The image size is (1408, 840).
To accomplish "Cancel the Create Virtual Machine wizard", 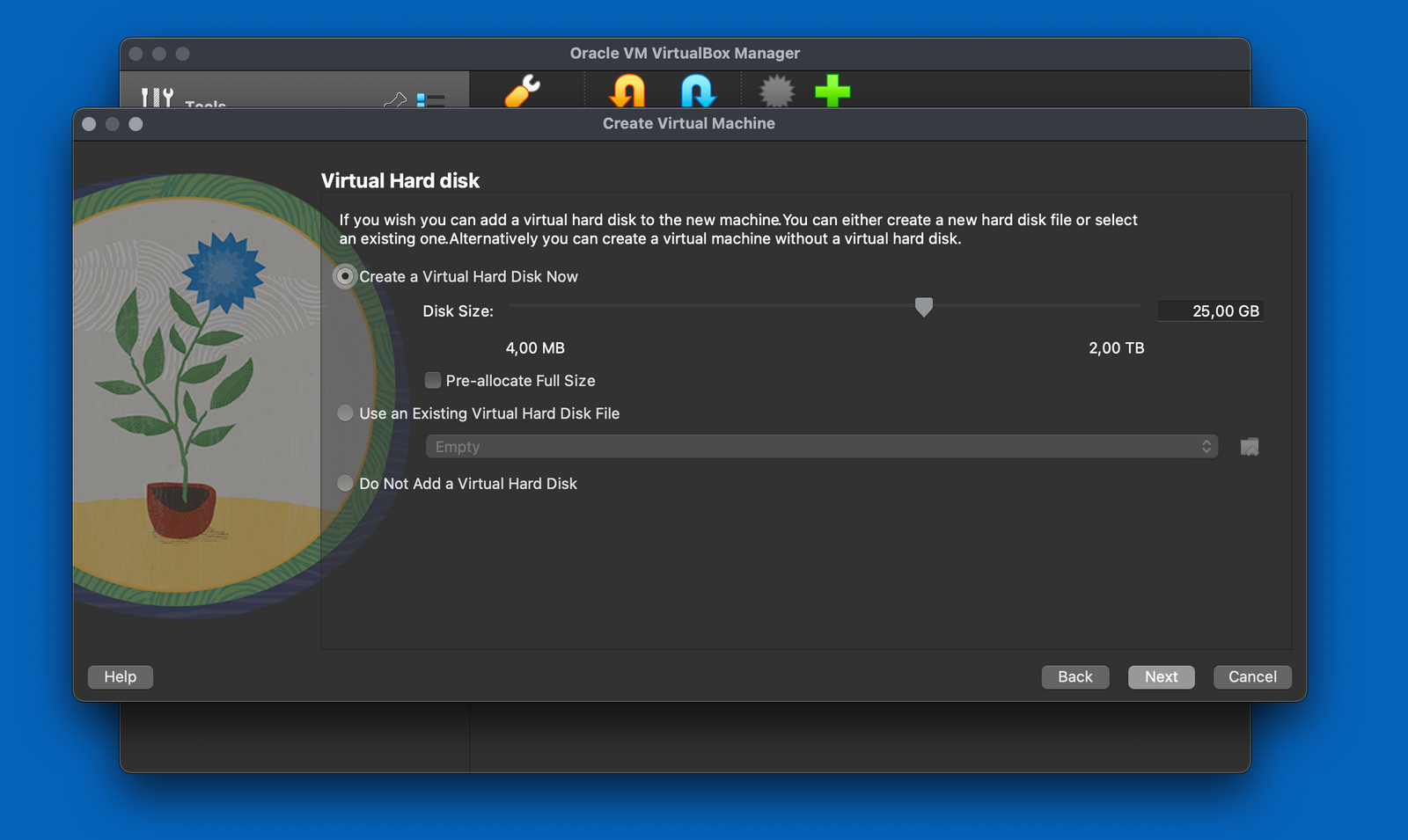I will coord(1251,676).
